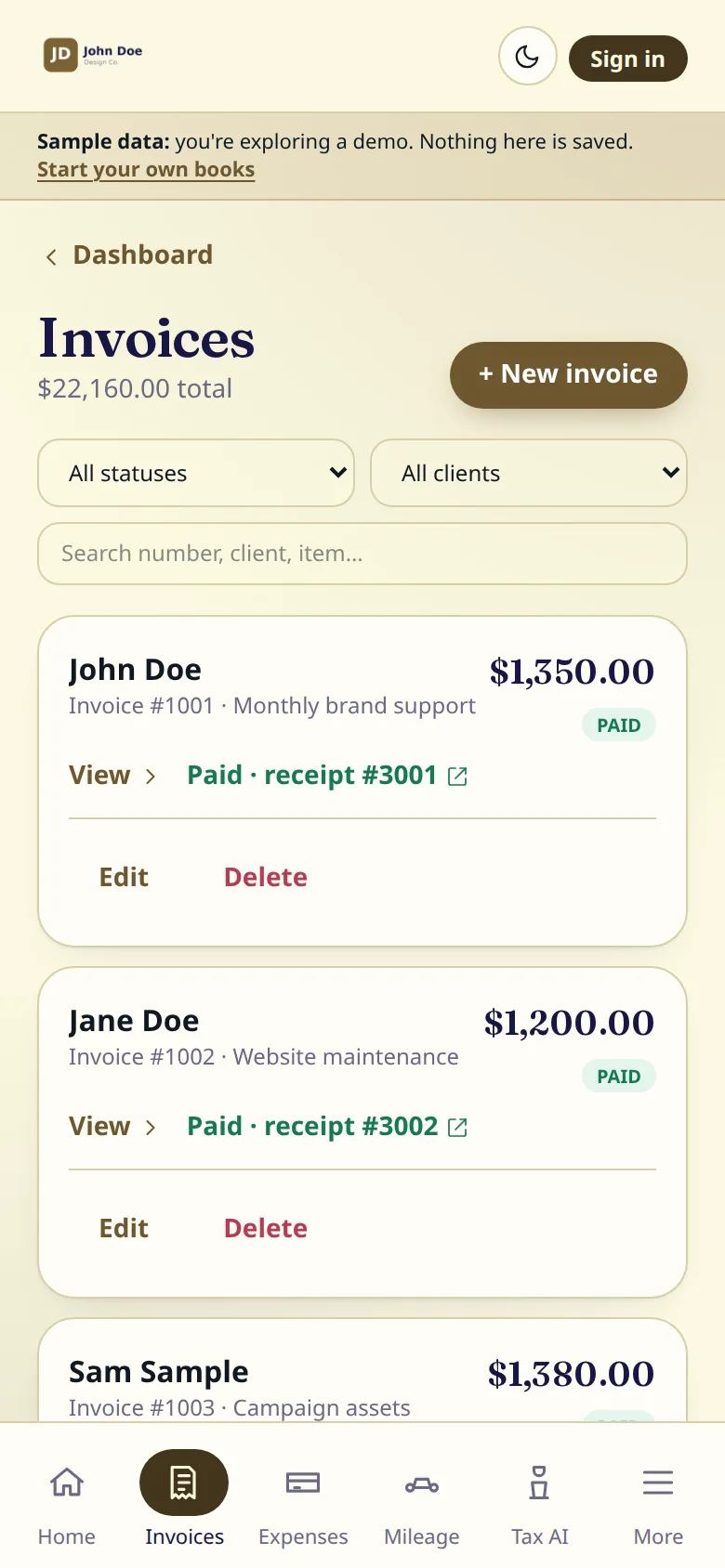
Task: Edit John Doe's invoice #1001
Action: click(x=124, y=877)
